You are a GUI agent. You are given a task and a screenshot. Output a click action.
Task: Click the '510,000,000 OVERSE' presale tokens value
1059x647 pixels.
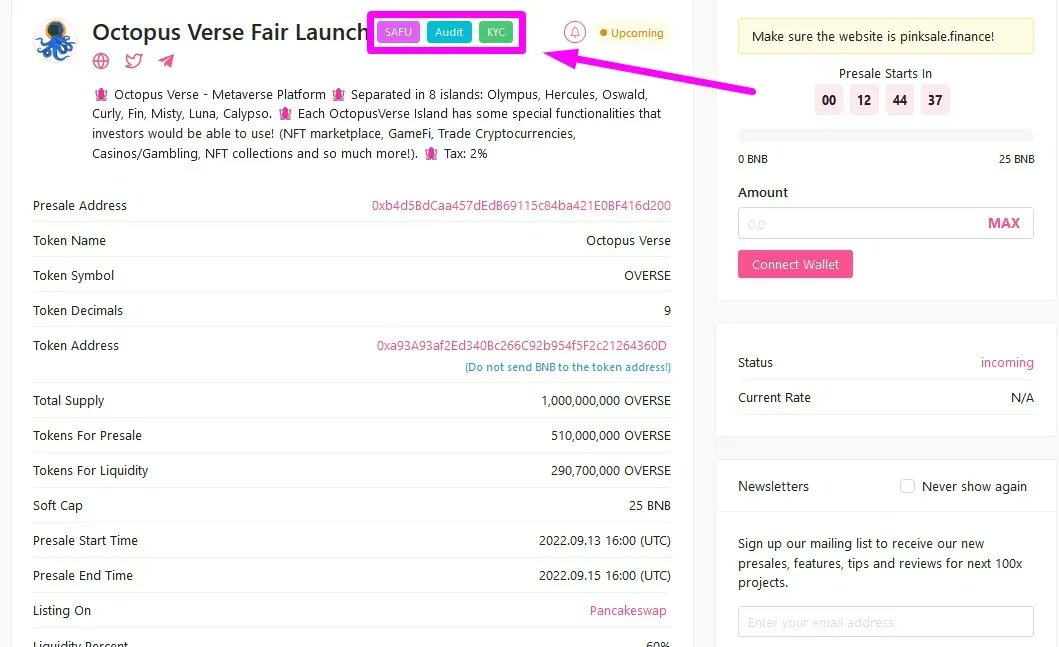pos(611,436)
